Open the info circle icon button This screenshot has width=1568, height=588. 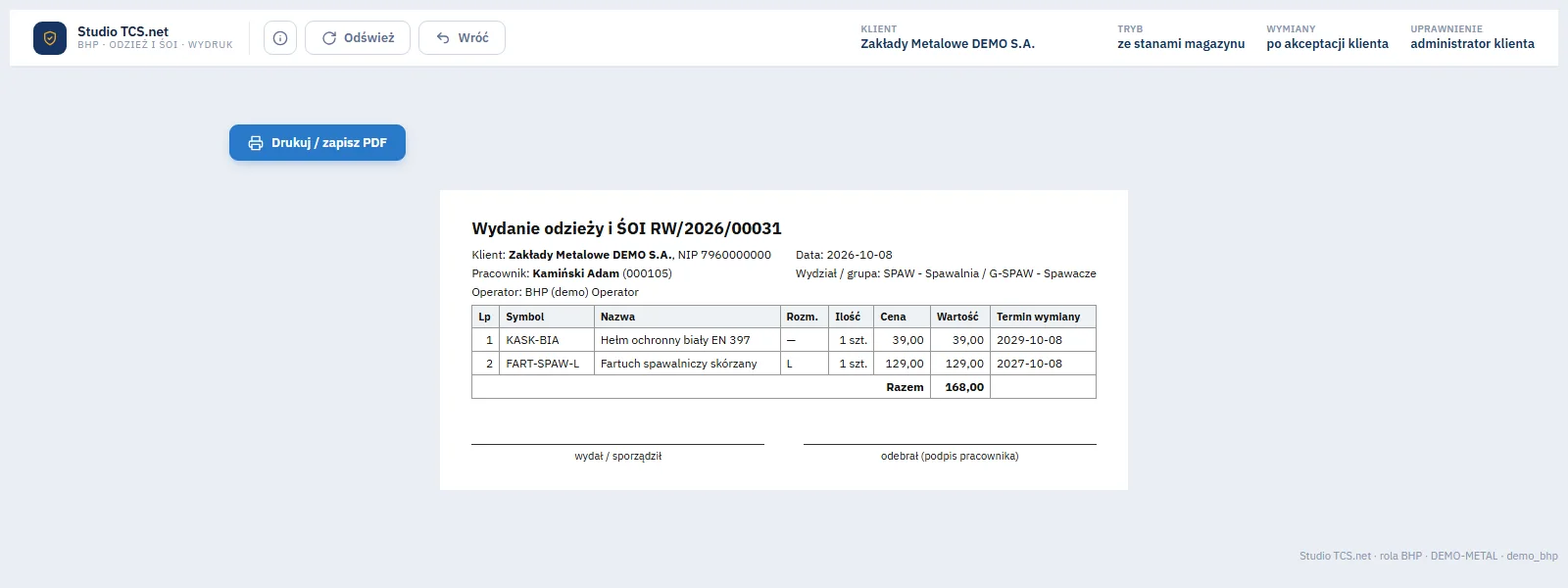pos(280,38)
